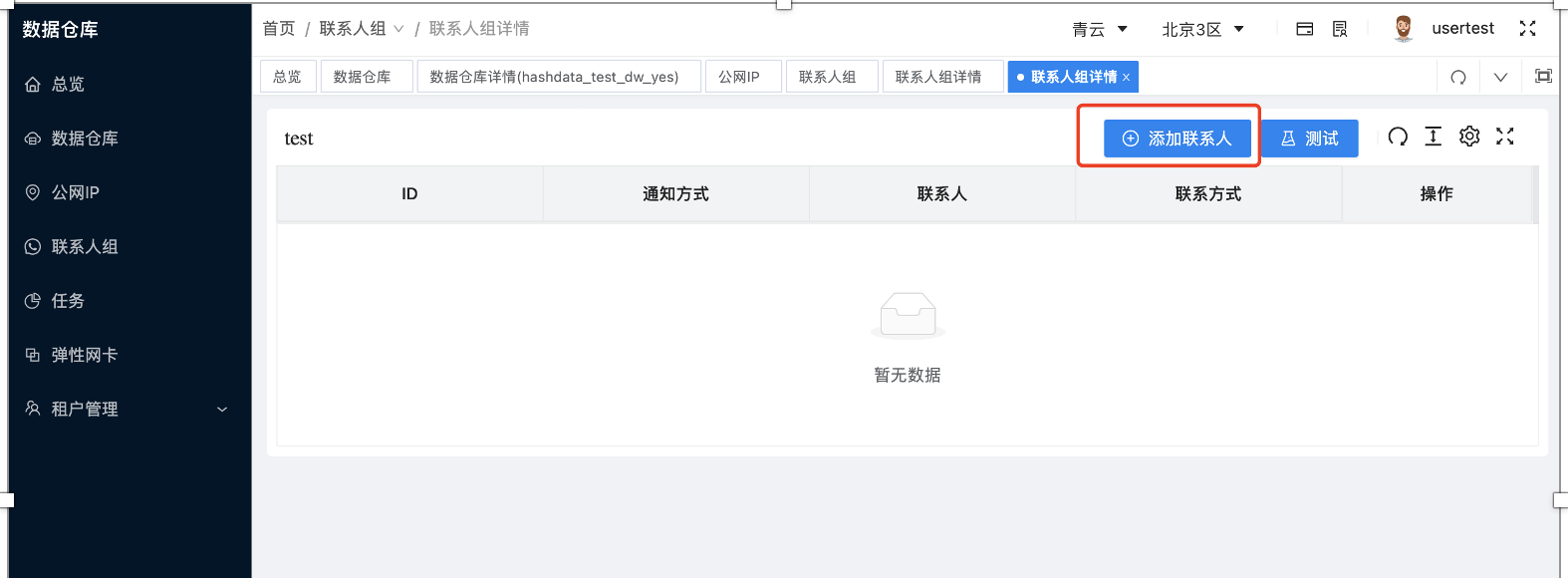Click the 通知方式 column header
This screenshot has width=1568, height=578.
click(676, 194)
